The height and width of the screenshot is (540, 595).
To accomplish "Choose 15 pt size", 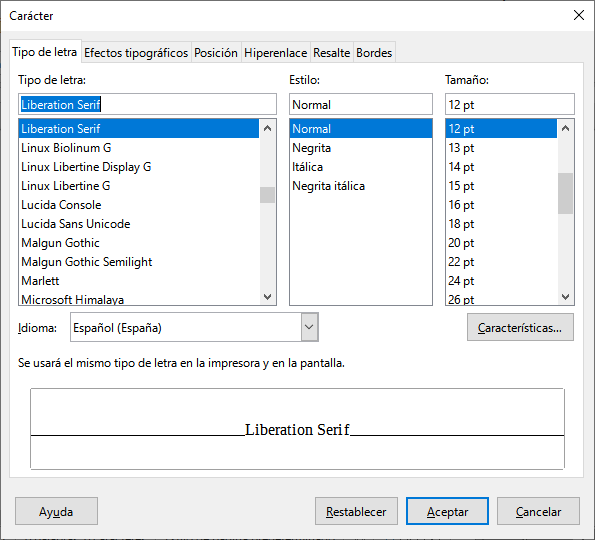I will (x=501, y=186).
